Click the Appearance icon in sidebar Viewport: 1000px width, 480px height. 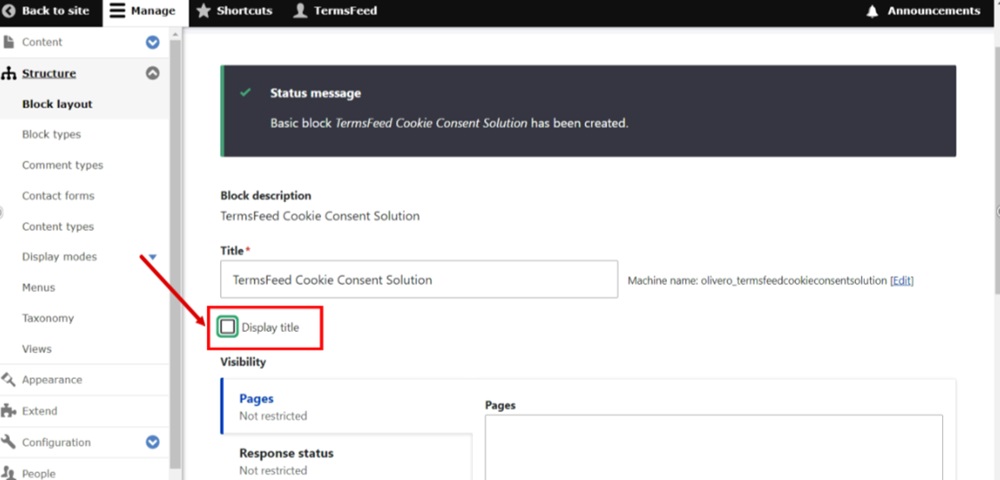[x=8, y=379]
